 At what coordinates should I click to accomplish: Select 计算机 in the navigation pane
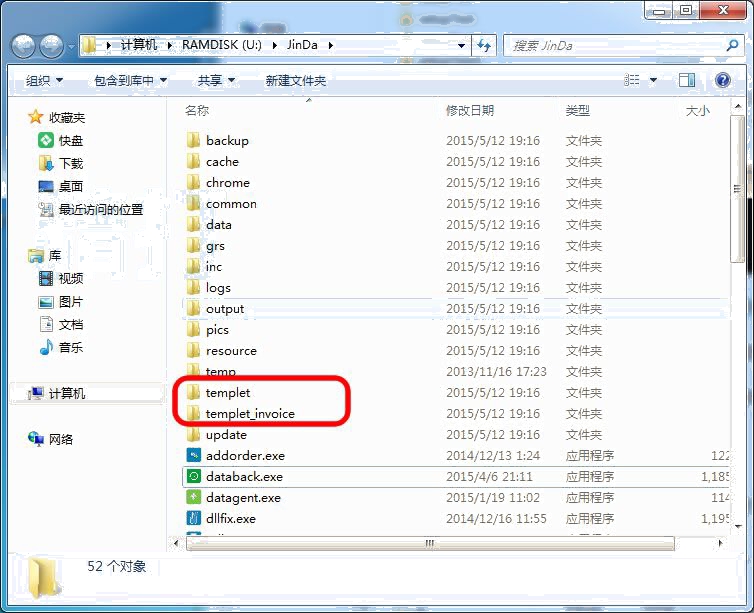pyautogui.click(x=66, y=394)
